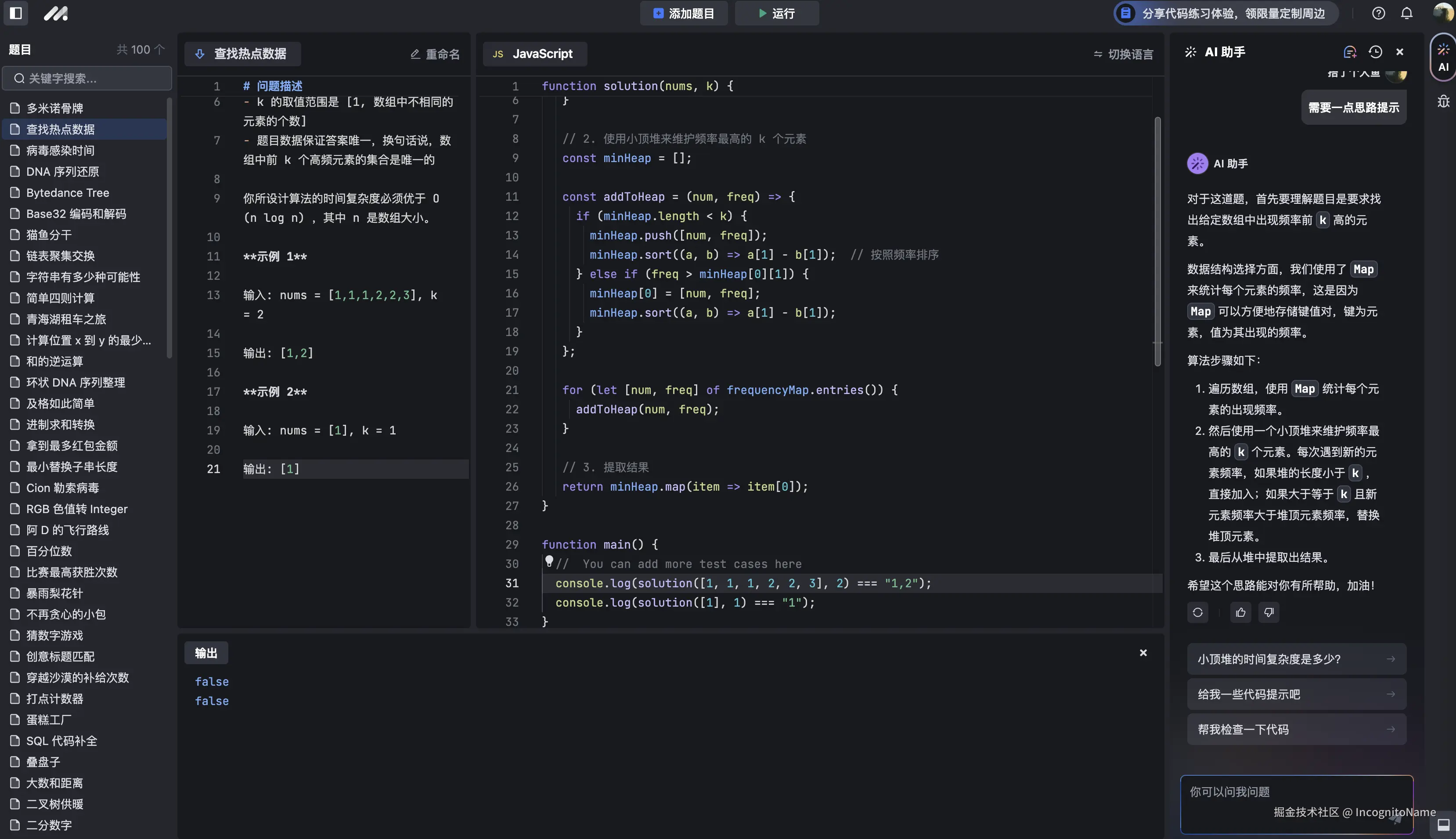Toggle the AI panel from right rail

[x=1443, y=58]
